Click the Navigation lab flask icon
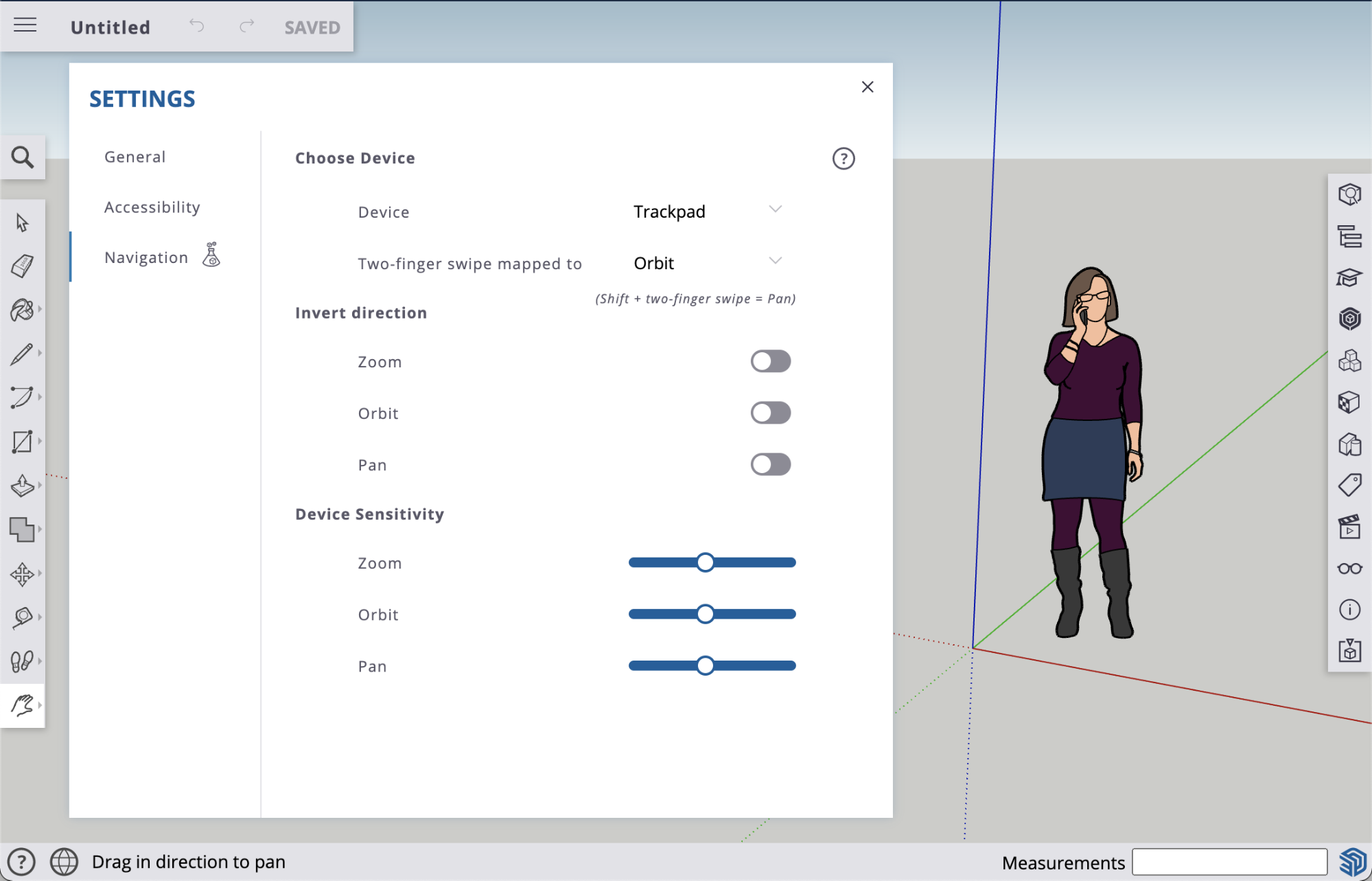 pos(211,255)
